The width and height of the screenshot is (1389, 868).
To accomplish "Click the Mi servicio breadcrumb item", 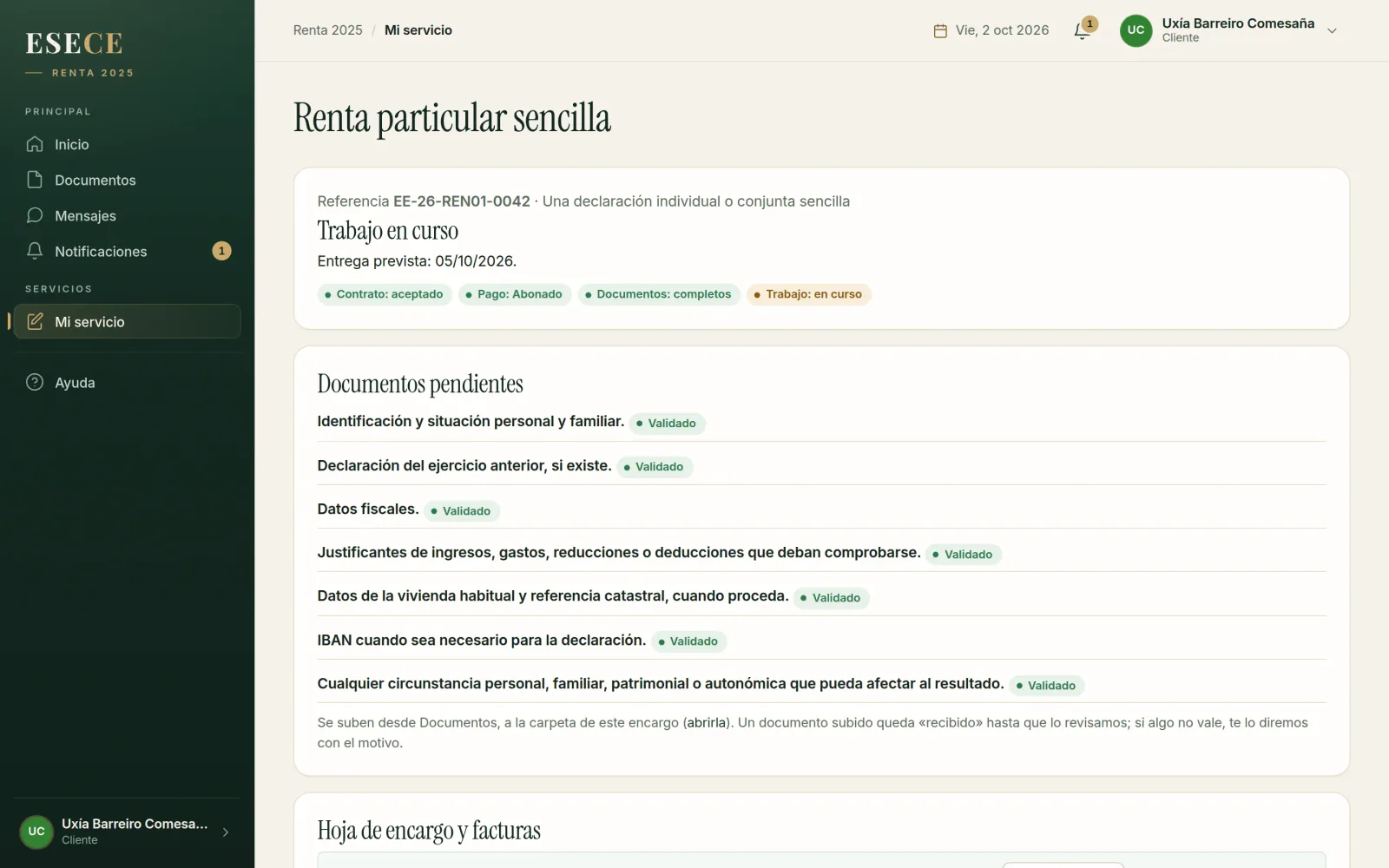I will tap(418, 30).
